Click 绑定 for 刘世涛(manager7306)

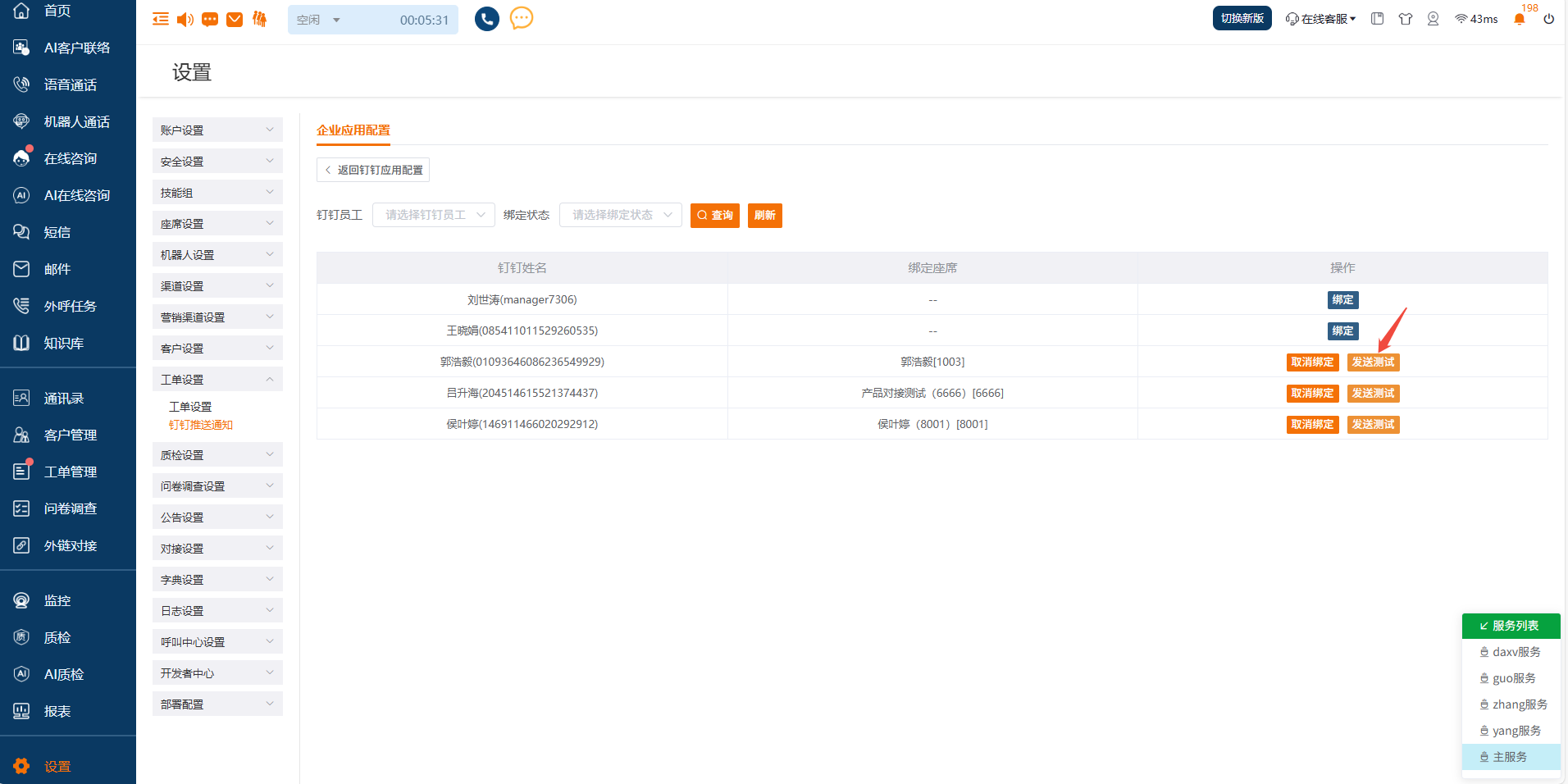coord(1343,300)
